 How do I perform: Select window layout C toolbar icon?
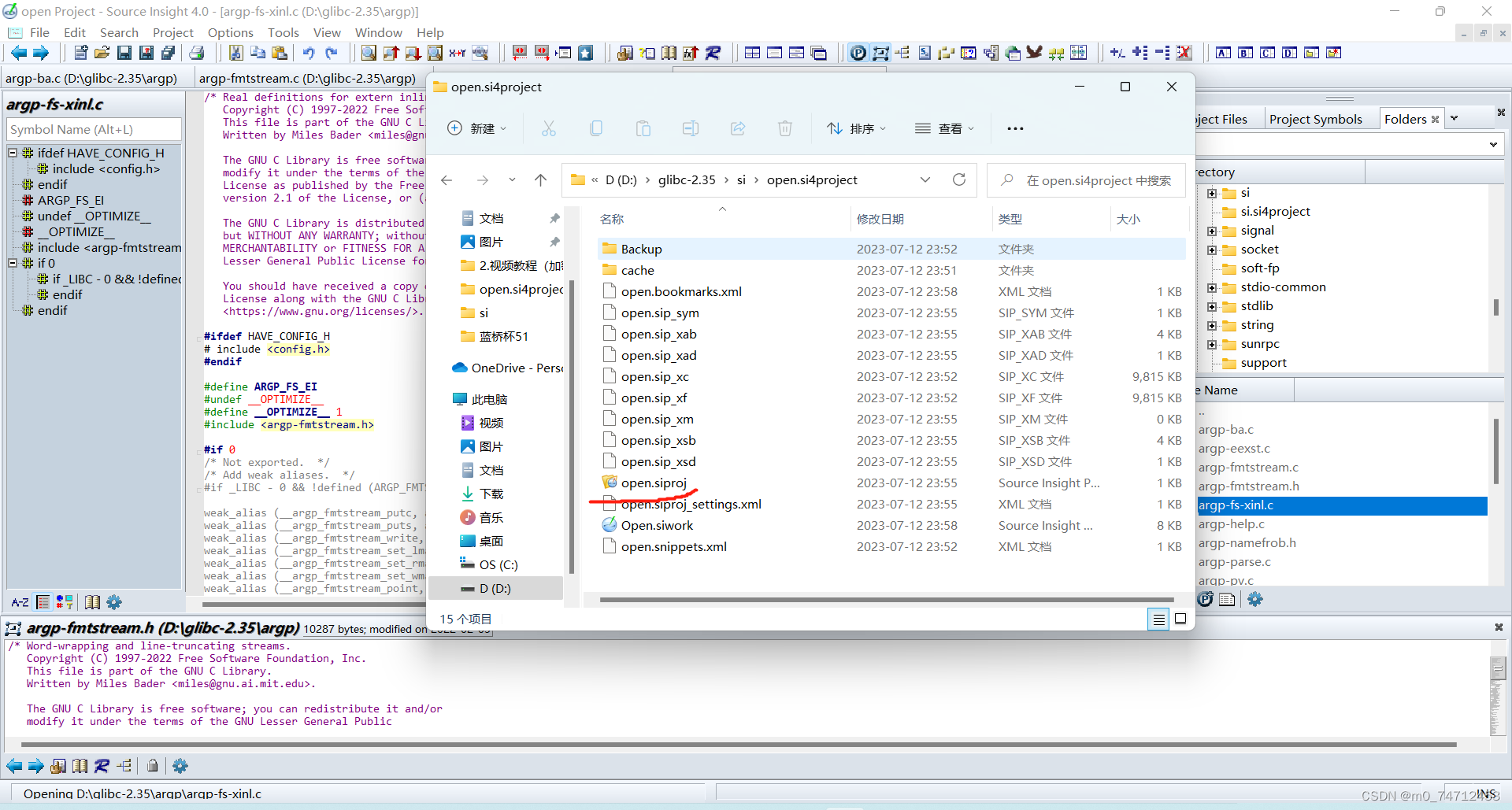(1267, 53)
